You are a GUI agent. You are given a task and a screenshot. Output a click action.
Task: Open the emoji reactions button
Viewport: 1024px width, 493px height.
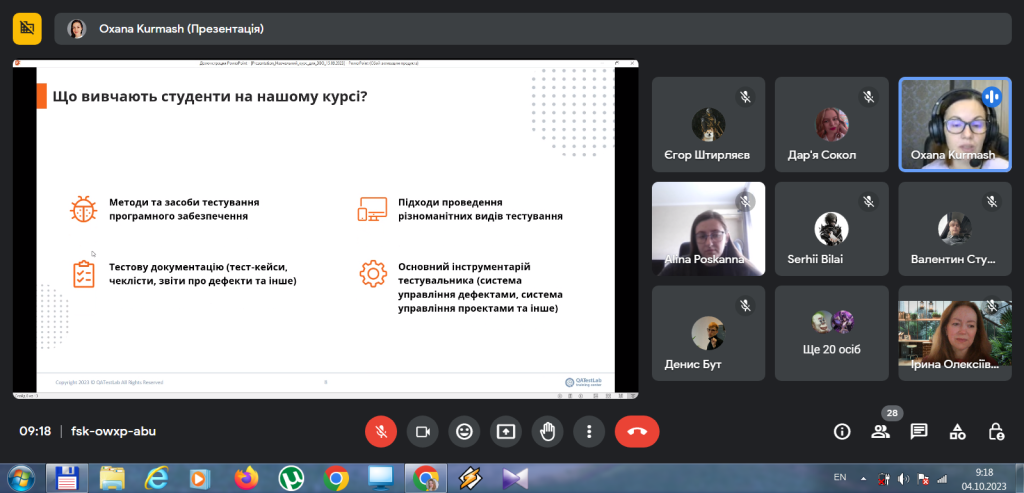[464, 431]
